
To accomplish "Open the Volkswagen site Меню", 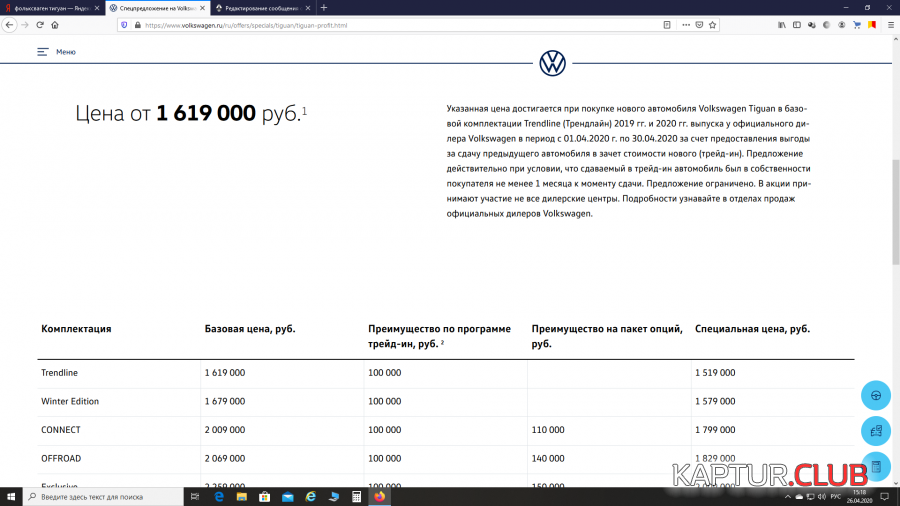I will coord(56,52).
